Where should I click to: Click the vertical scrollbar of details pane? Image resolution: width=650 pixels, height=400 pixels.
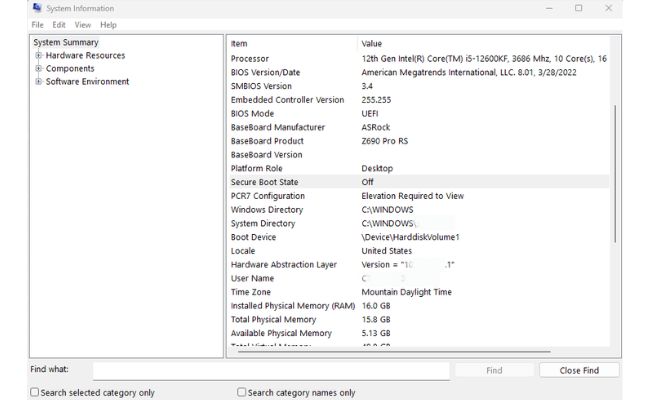click(x=615, y=174)
